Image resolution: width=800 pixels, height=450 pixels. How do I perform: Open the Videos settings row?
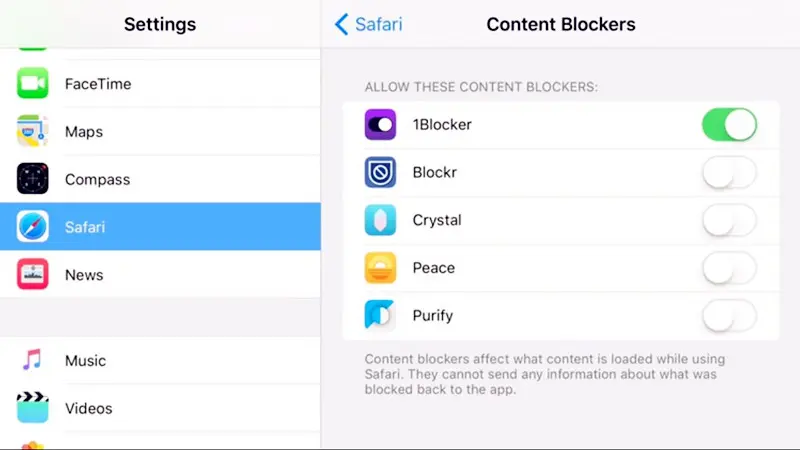(160, 408)
